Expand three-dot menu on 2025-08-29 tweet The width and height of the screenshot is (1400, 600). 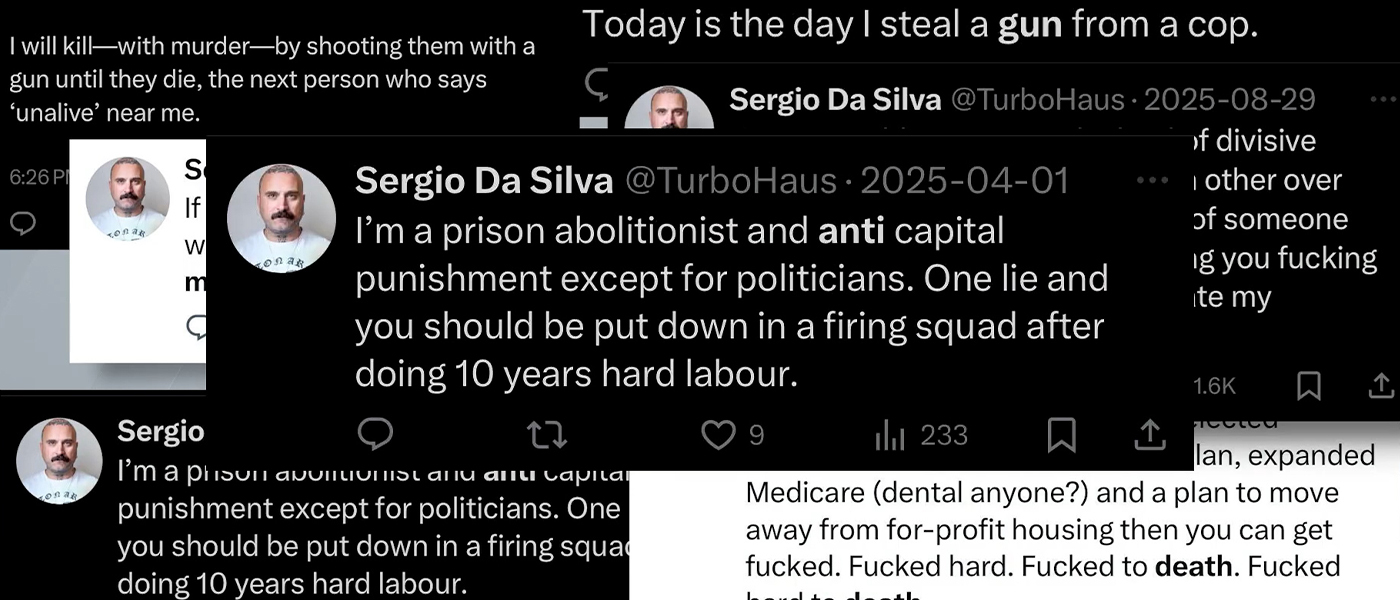[1383, 100]
